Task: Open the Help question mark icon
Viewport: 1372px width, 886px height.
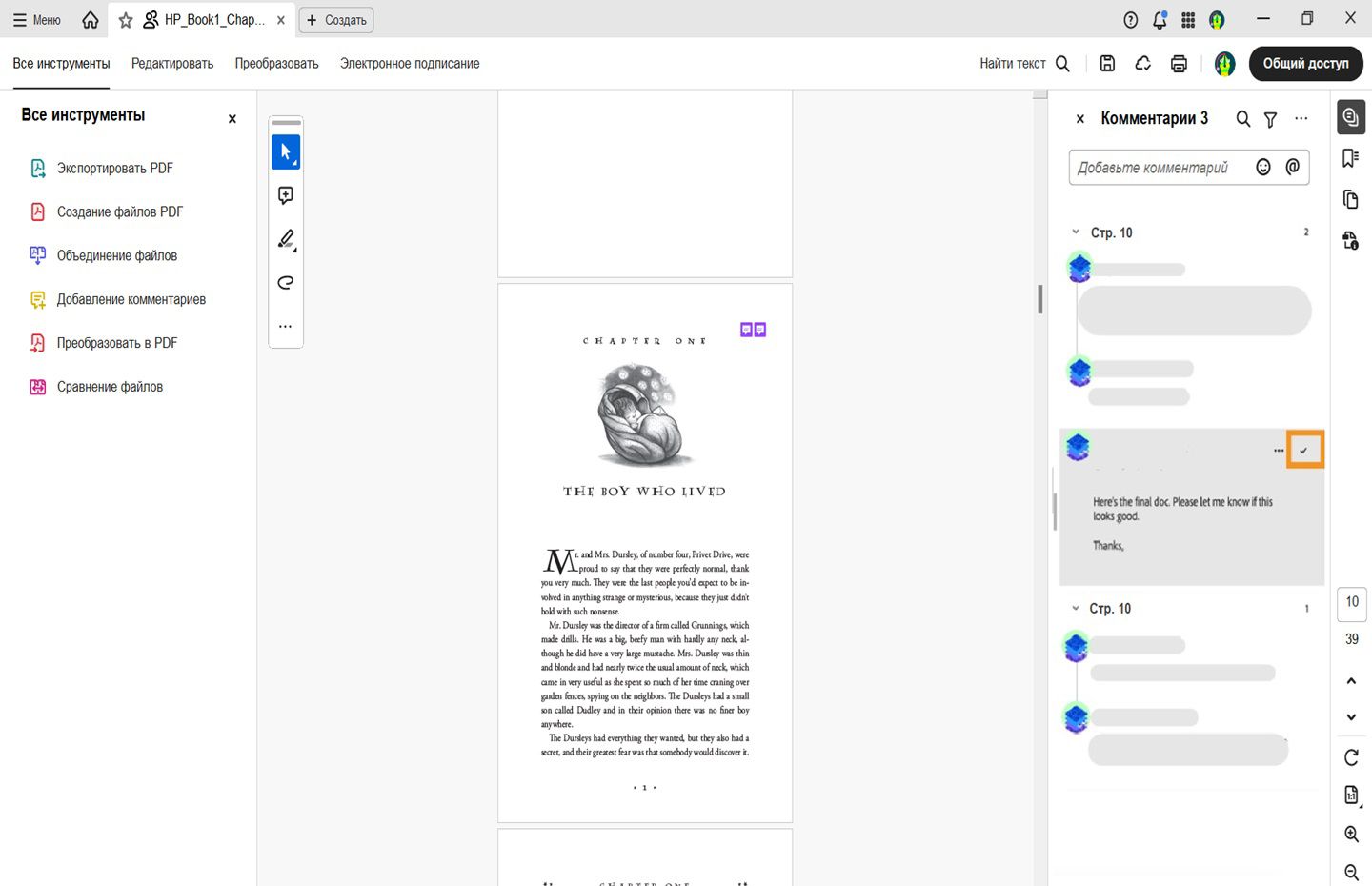Action: [x=1131, y=20]
